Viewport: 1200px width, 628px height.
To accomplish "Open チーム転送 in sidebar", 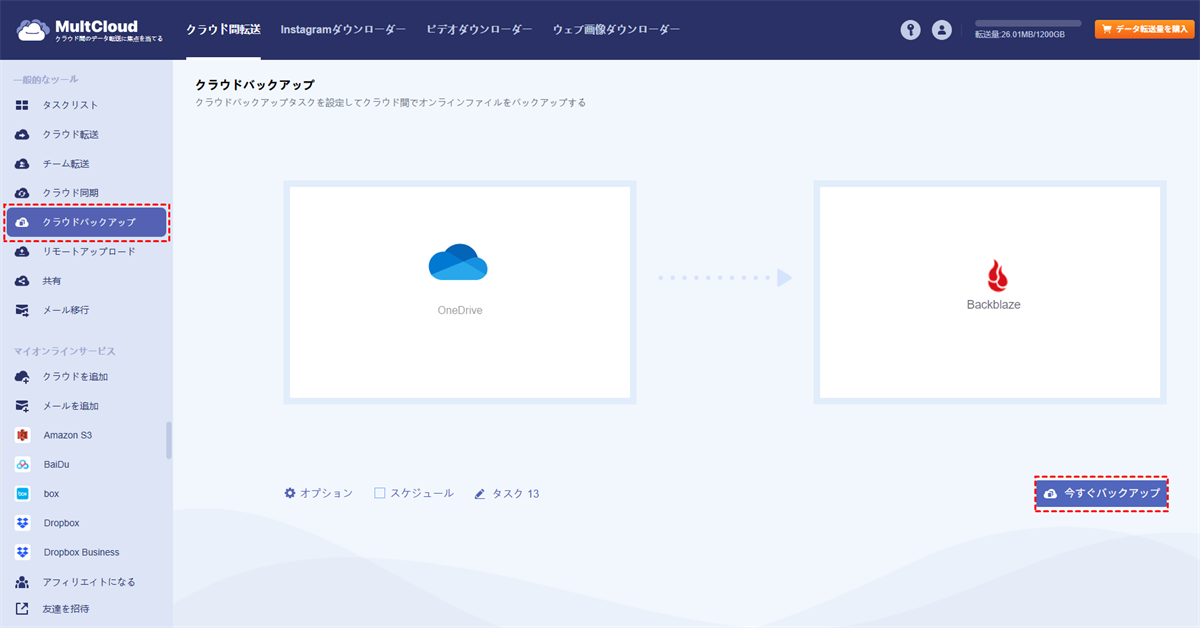I will point(66,163).
